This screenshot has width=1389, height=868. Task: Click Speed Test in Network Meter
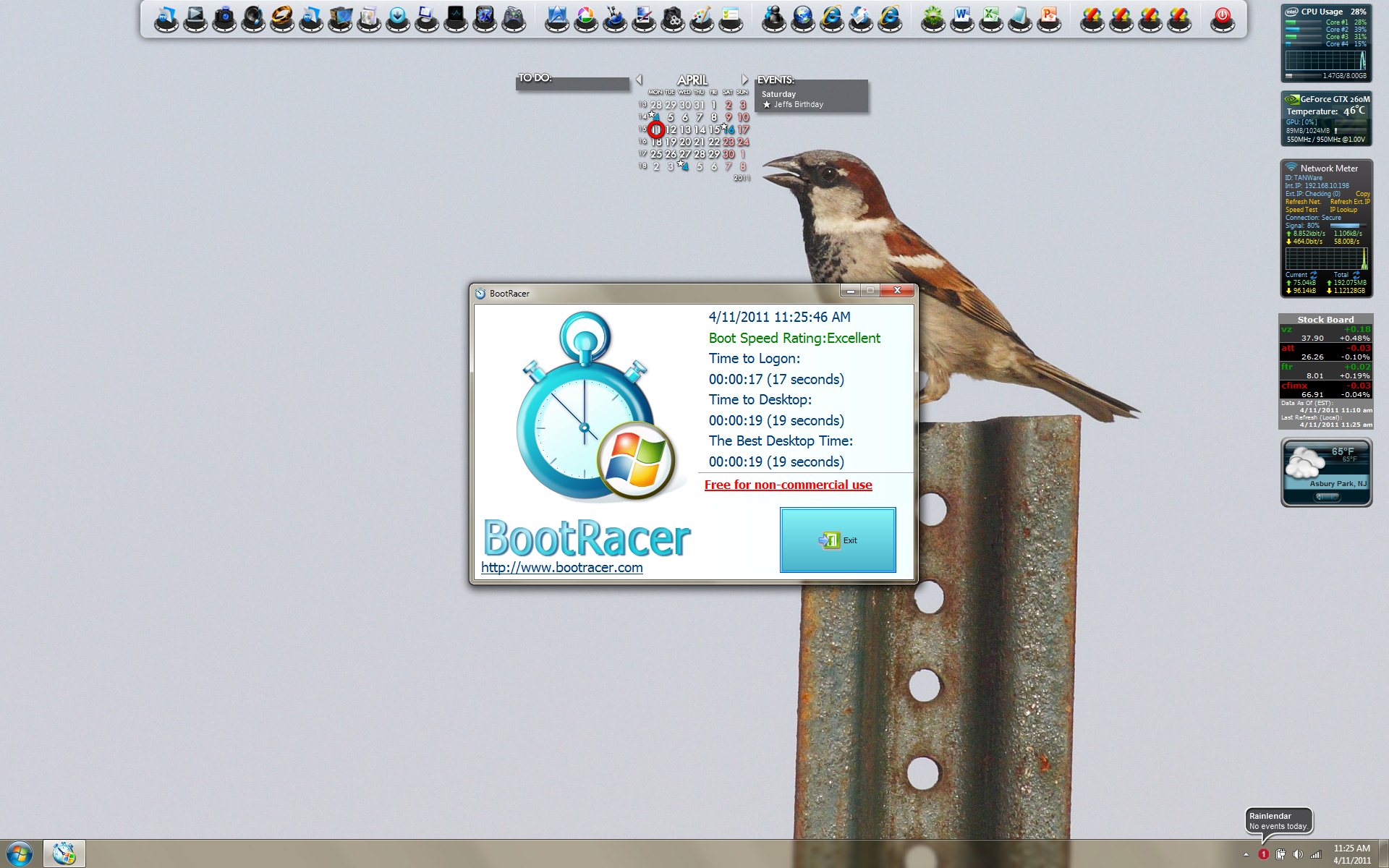[1301, 210]
